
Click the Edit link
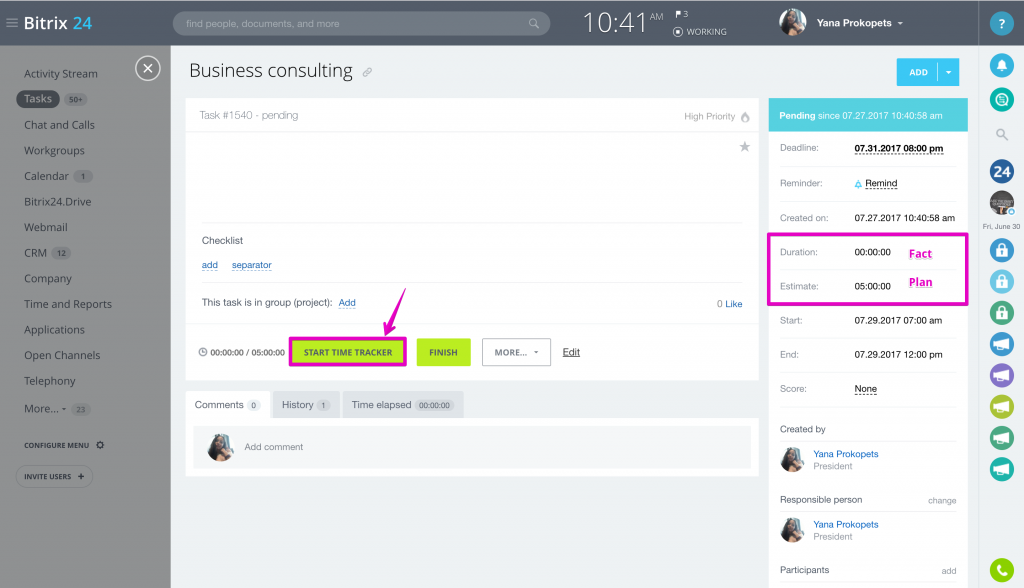pyautogui.click(x=571, y=352)
